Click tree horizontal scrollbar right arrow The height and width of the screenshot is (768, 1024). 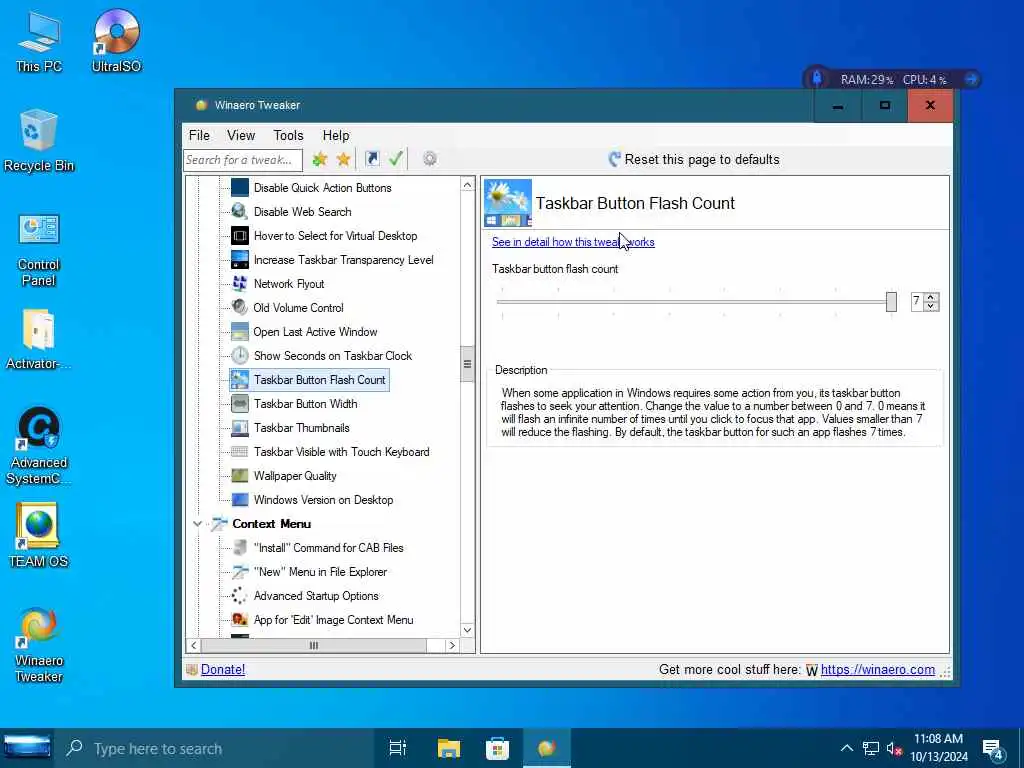452,645
